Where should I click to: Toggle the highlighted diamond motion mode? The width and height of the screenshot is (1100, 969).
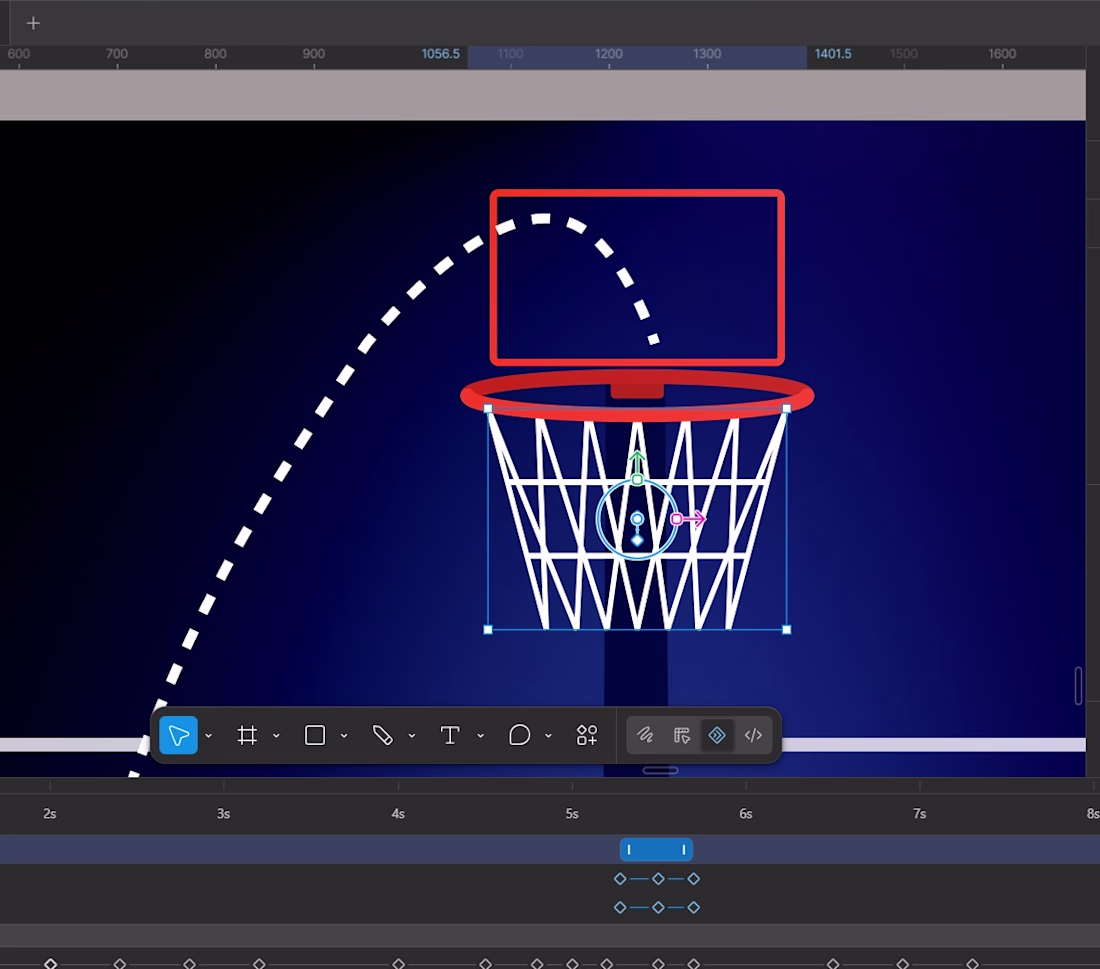pos(717,735)
